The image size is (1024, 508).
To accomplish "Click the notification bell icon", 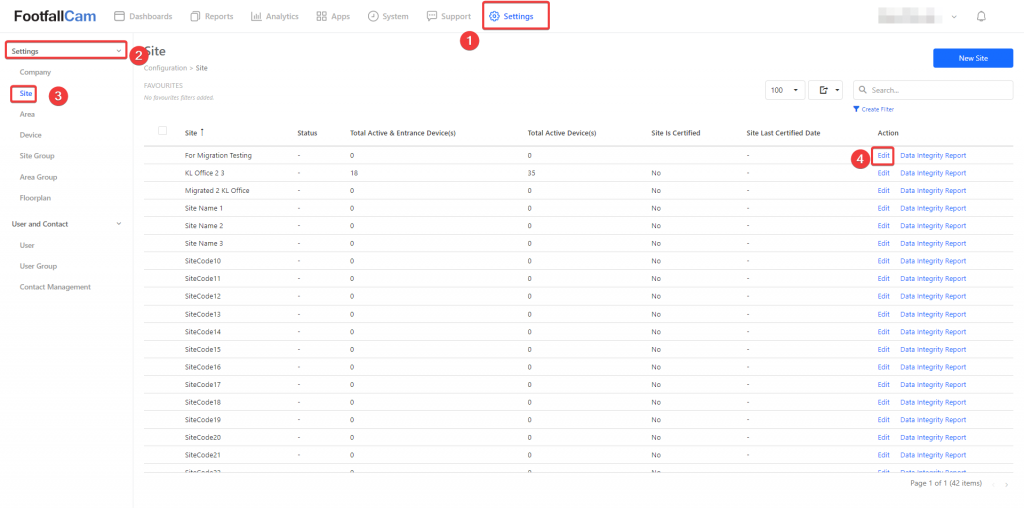I will pyautogui.click(x=981, y=16).
